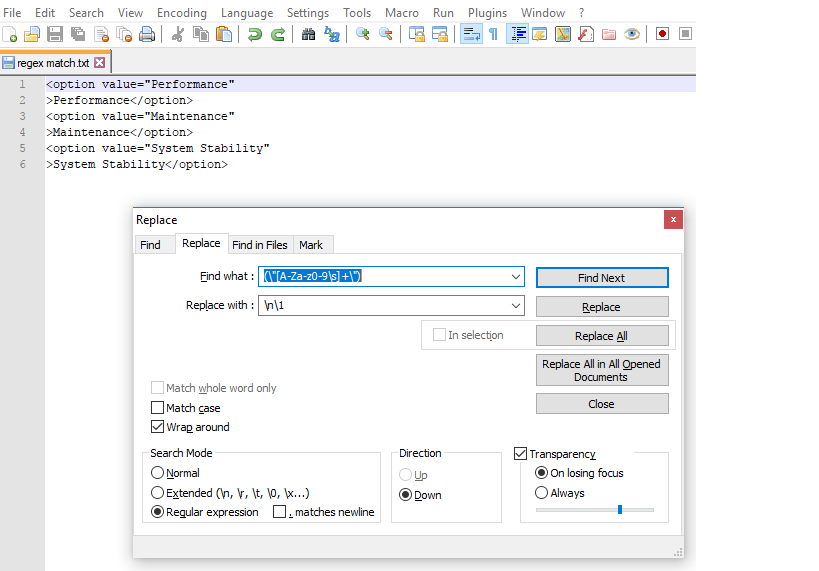Select Down direction radio button
The width and height of the screenshot is (819, 571).
click(405, 495)
